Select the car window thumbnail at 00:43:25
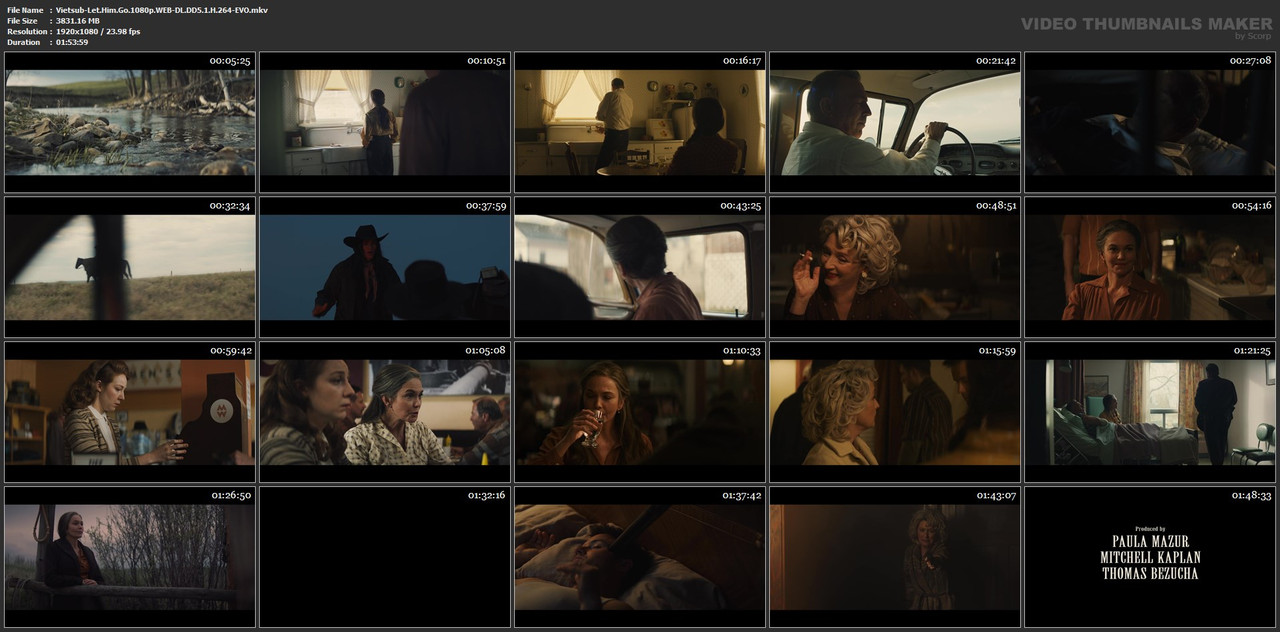The image size is (1280, 632). pos(640,267)
